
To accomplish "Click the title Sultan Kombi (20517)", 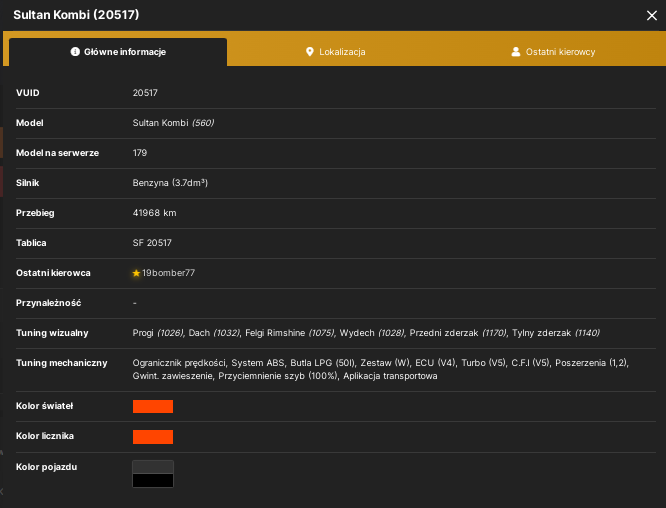I will point(76,15).
